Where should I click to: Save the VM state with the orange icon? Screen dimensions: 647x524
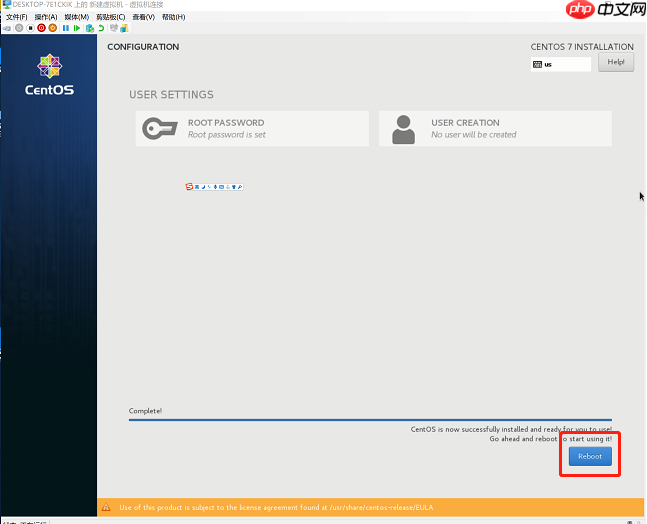point(53,28)
